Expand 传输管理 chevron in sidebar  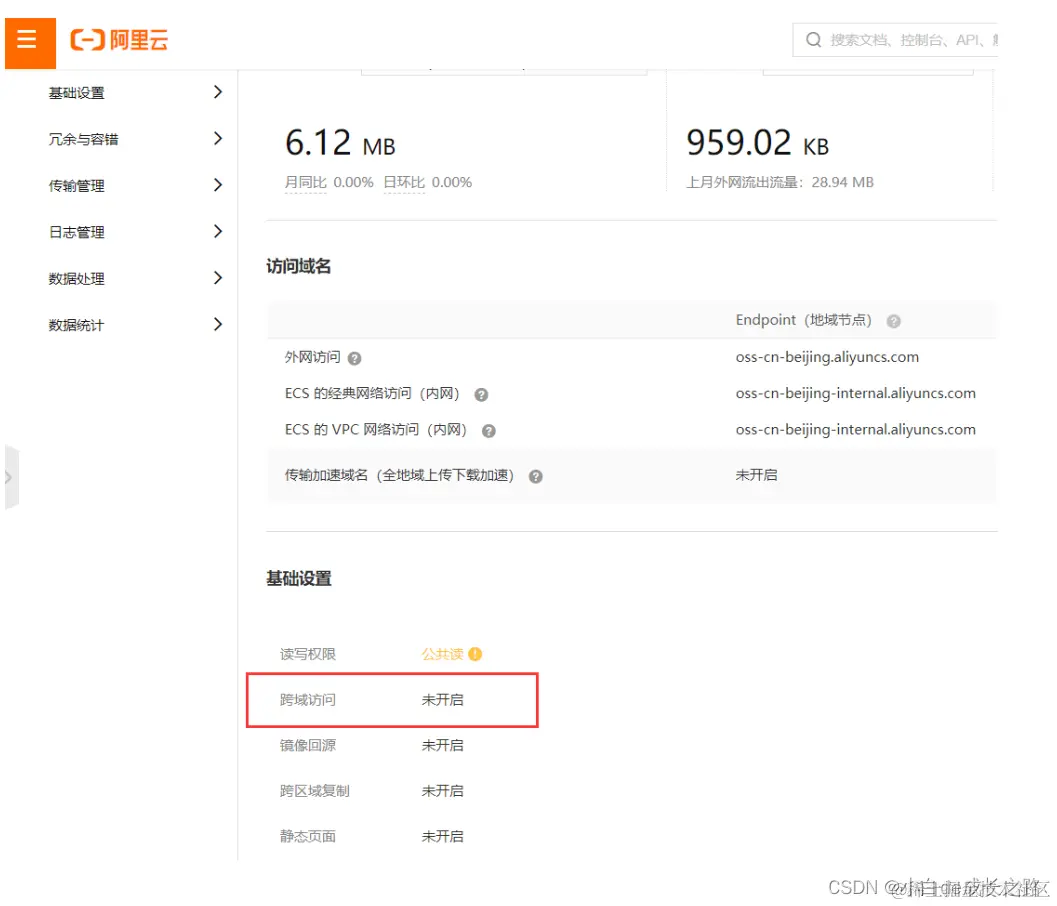coord(218,185)
